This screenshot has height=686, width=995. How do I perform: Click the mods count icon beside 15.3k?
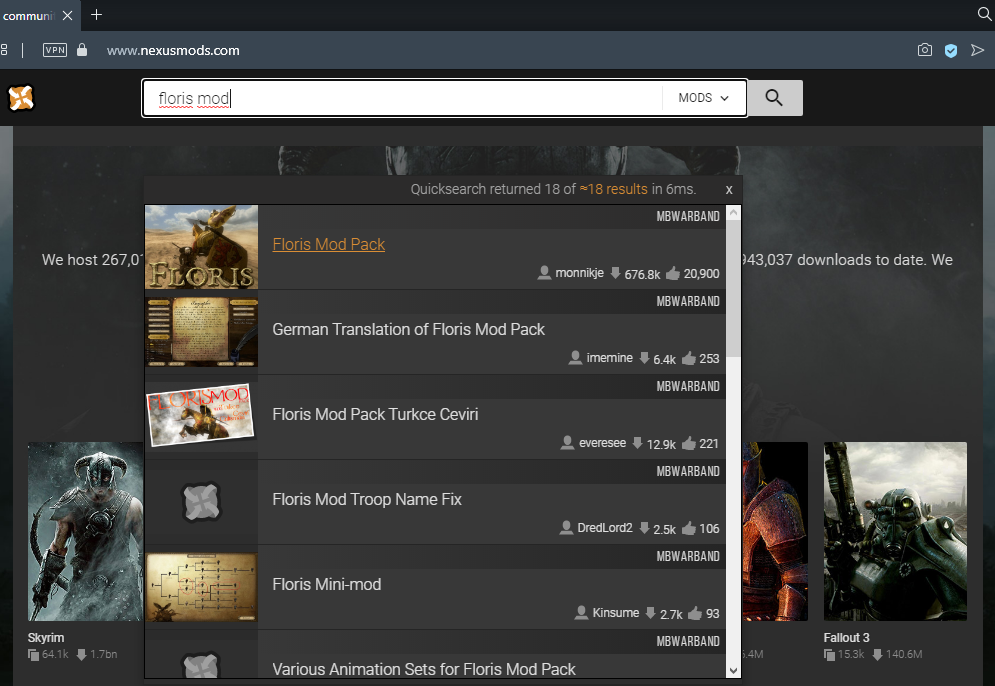tap(829, 654)
